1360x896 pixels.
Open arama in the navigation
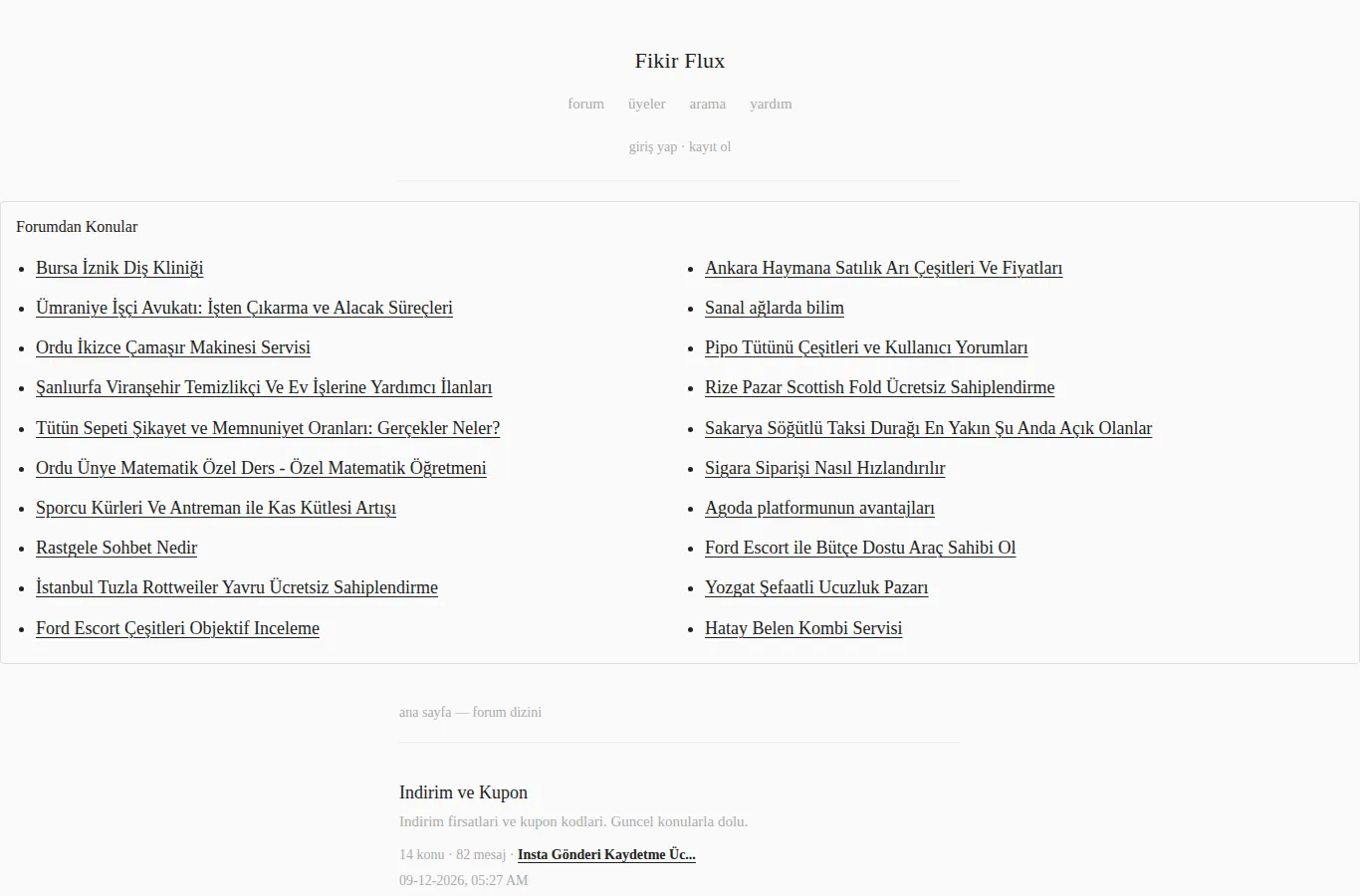tap(707, 104)
